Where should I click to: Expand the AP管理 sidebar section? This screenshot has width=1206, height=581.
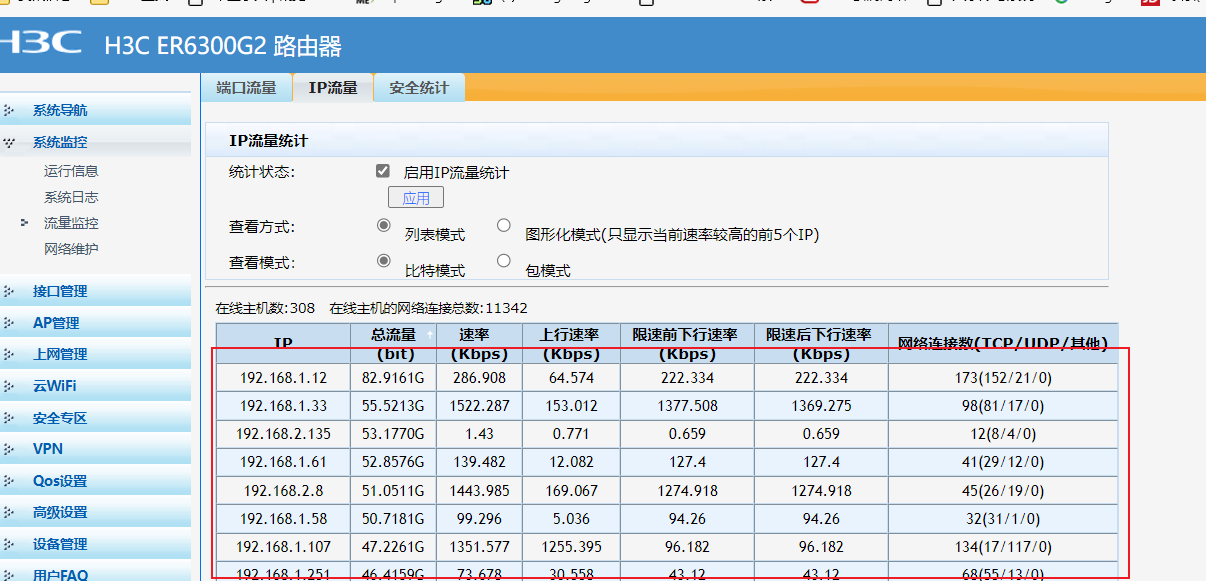[56, 323]
